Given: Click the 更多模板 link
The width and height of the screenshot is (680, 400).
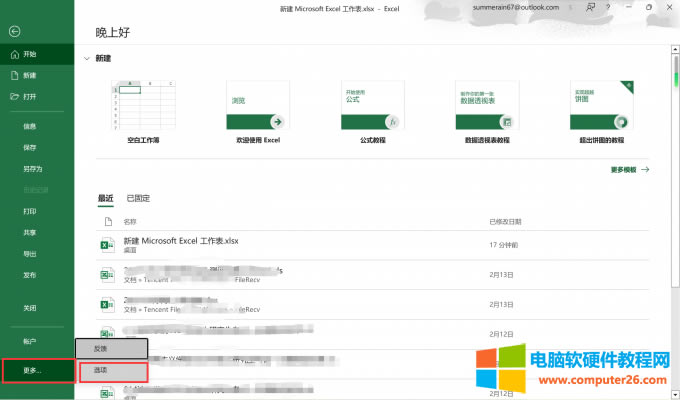Looking at the screenshot, I should 624,170.
